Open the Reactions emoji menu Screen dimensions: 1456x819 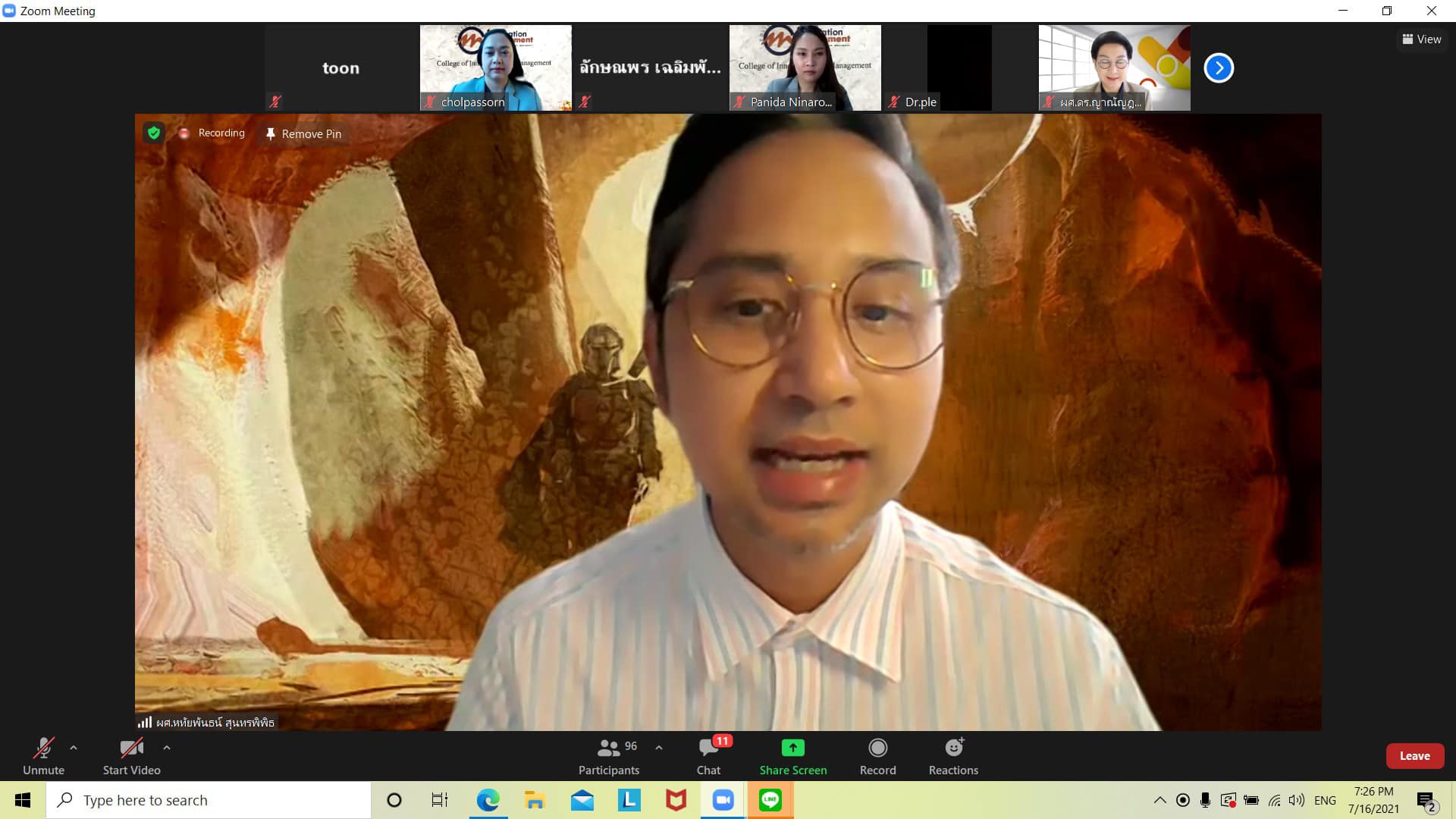tap(953, 748)
